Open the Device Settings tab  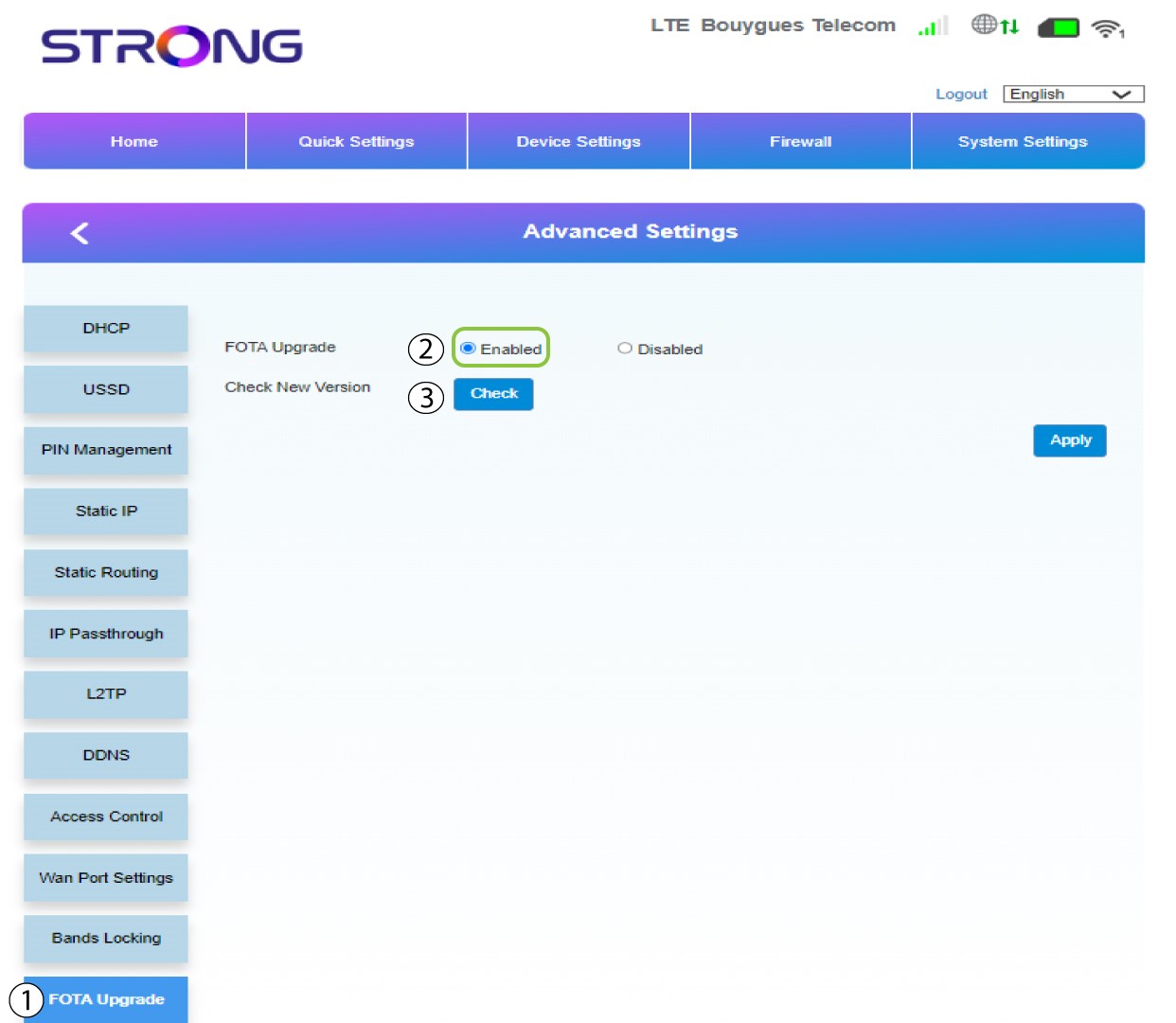(579, 141)
